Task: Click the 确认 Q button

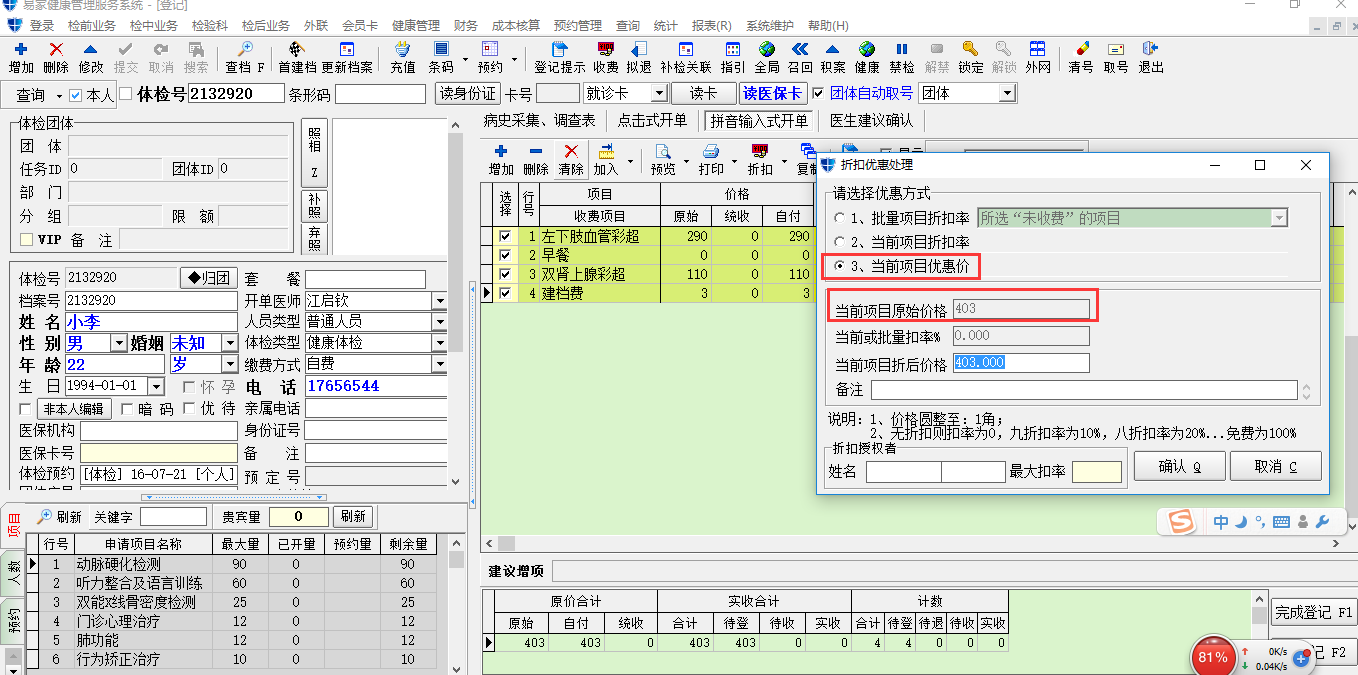Action: coord(1179,466)
